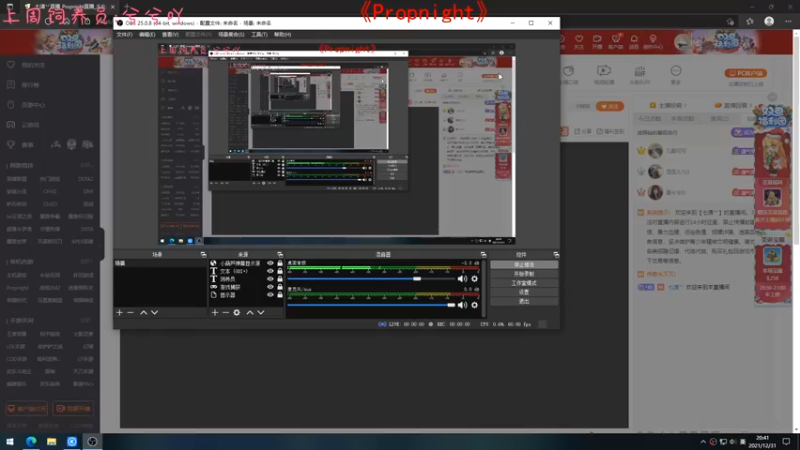Open the 视频回播 play icon
The width and height of the screenshot is (800, 450).
604,71
